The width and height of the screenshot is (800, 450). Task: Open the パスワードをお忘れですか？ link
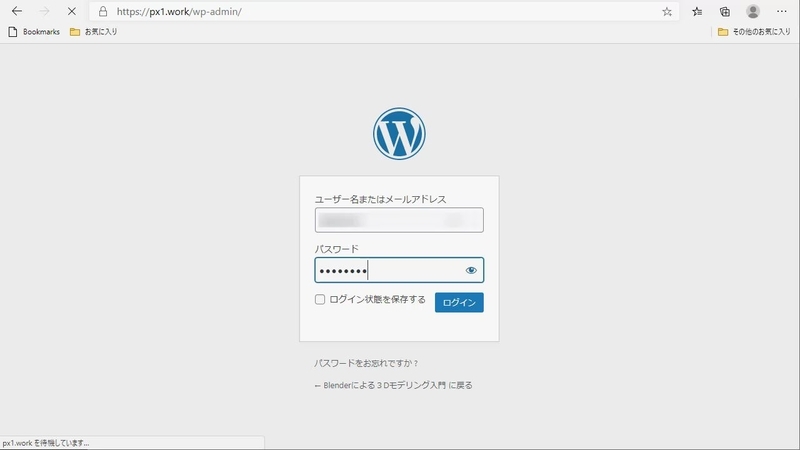point(366,363)
